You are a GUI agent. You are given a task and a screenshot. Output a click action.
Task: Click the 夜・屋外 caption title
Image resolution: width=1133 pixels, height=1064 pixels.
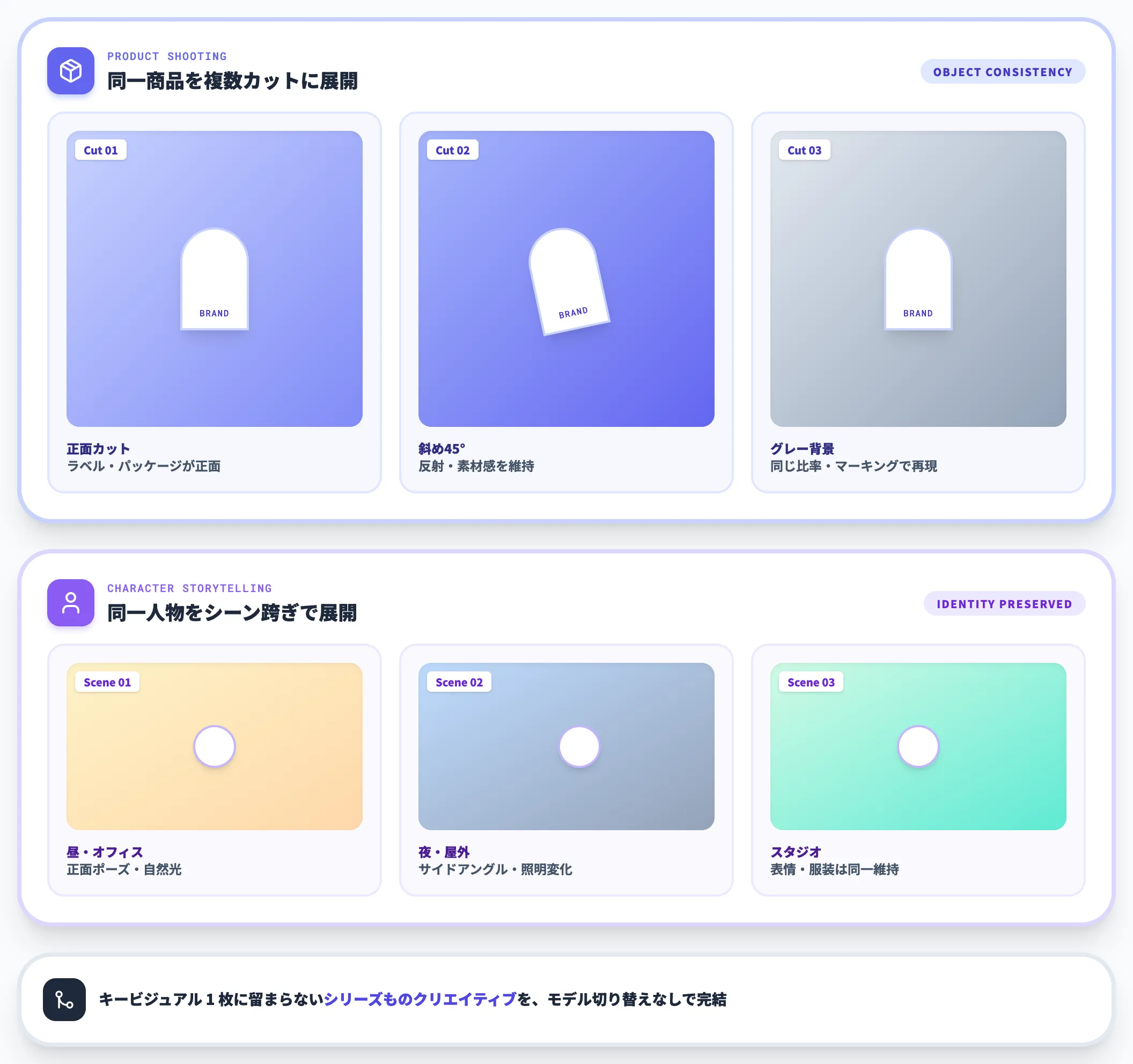click(x=444, y=852)
